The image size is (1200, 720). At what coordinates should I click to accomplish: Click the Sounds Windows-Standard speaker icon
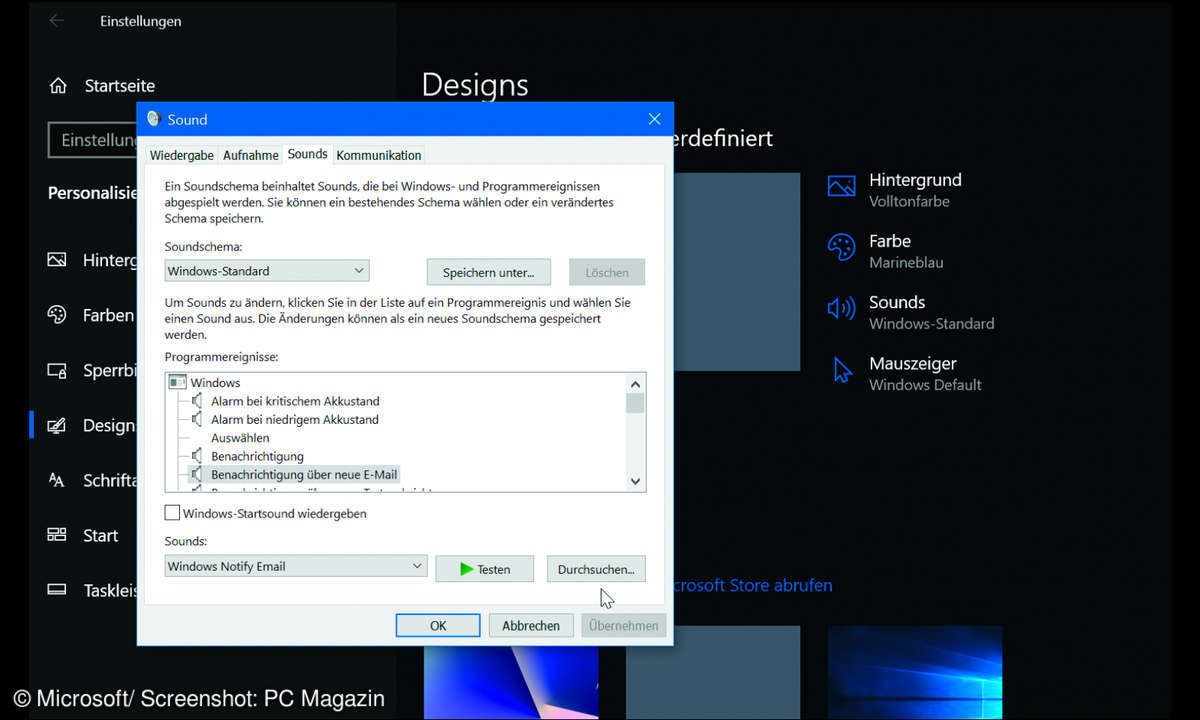point(842,308)
